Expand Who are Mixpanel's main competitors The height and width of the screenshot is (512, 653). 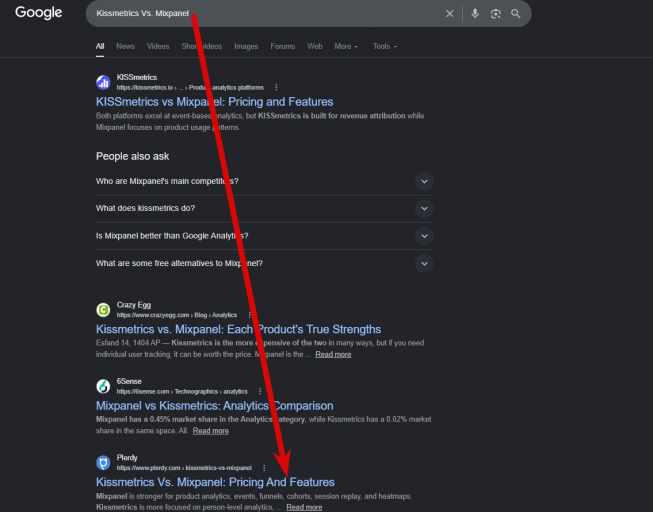coord(264,181)
